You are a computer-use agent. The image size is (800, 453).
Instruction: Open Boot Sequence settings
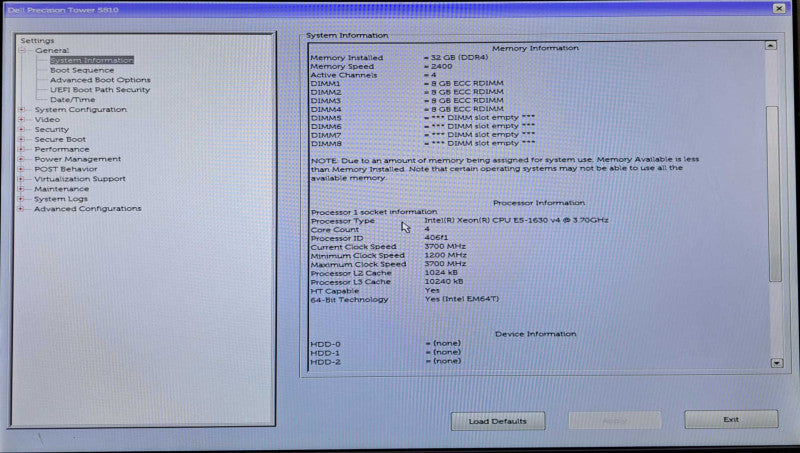click(82, 70)
